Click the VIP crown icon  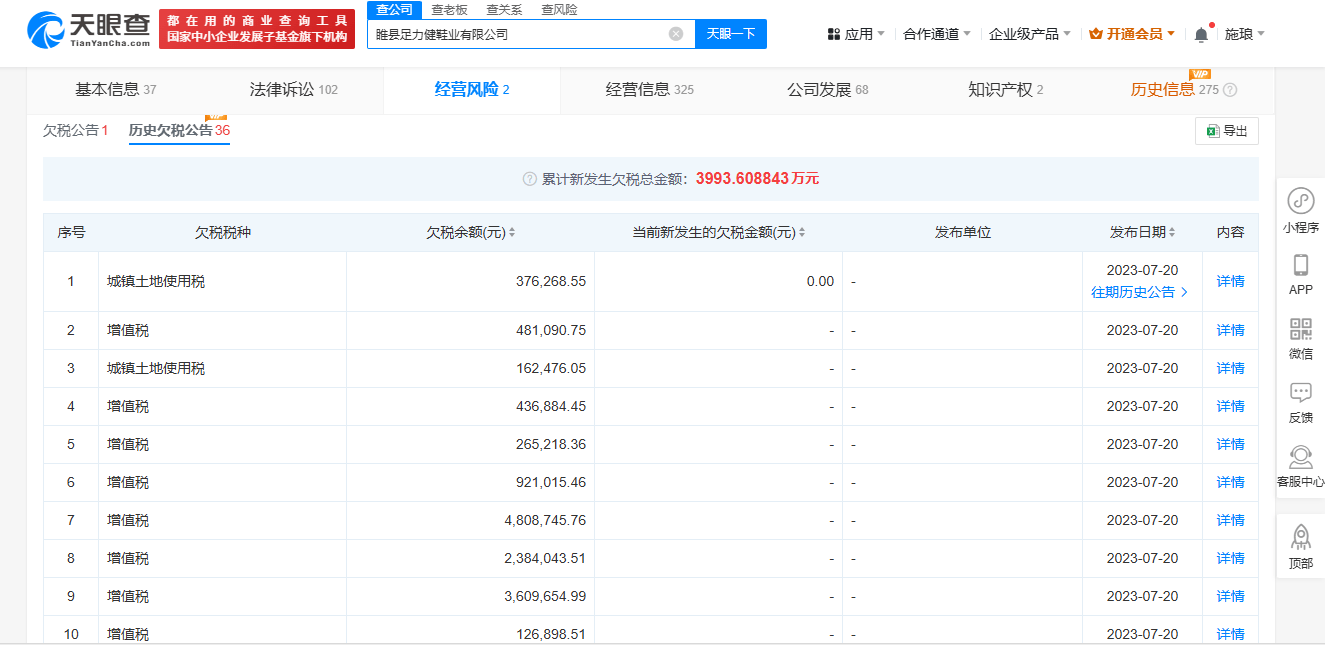click(x=1096, y=34)
